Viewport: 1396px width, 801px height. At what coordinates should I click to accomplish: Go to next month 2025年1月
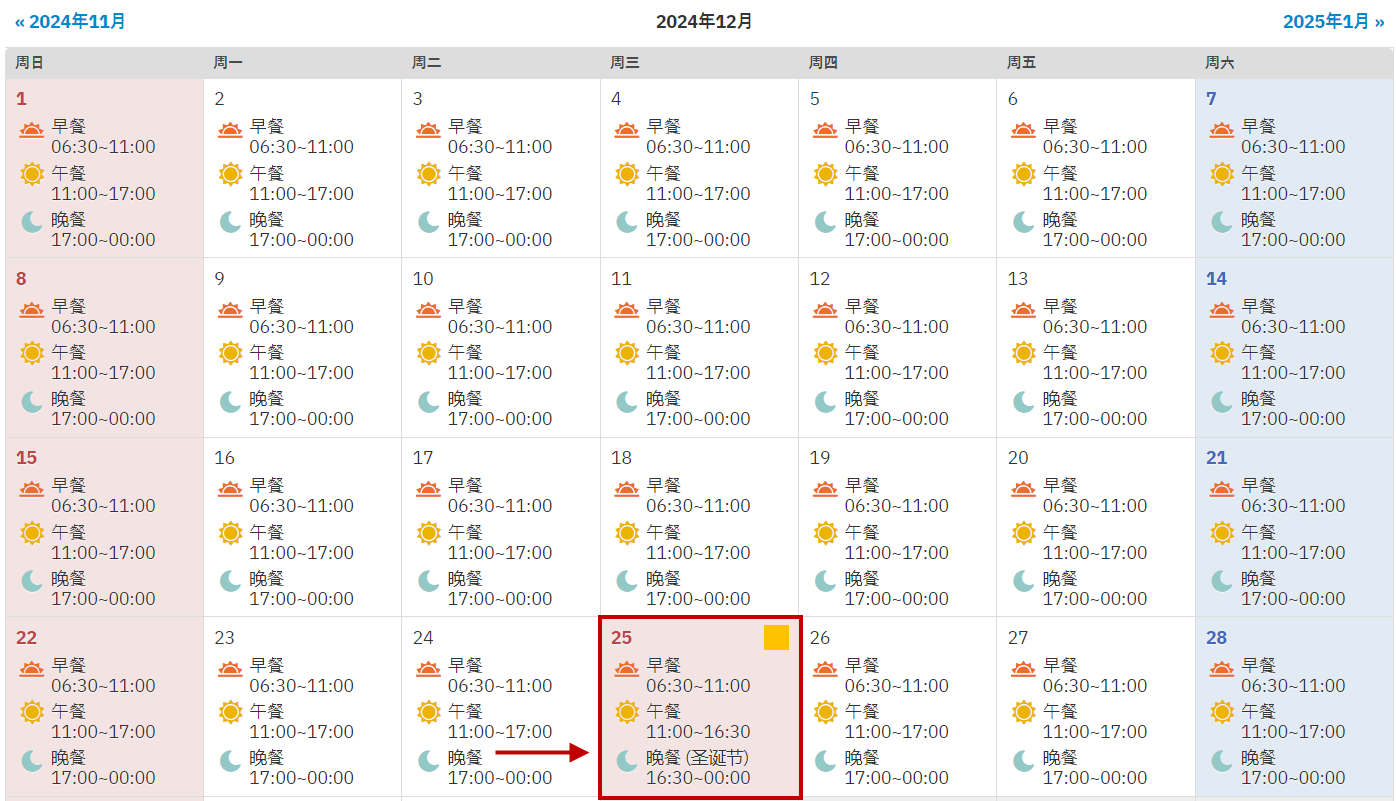click(1334, 21)
